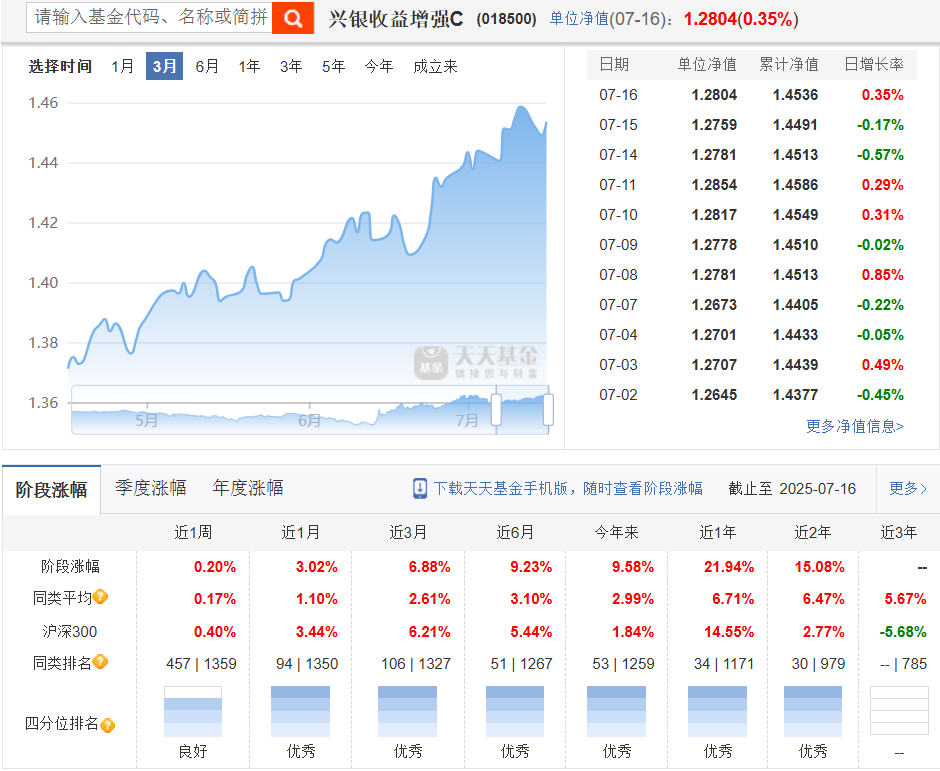Click 下载天天基金手机版 link
This screenshot has height=771, width=940.
coord(568,489)
